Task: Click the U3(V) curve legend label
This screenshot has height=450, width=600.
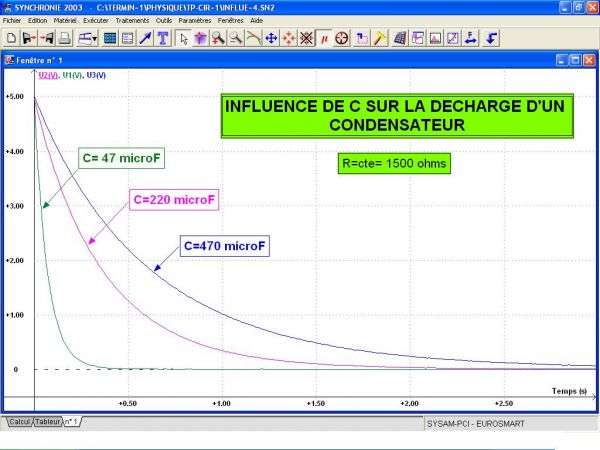Action: pyautogui.click(x=96, y=75)
